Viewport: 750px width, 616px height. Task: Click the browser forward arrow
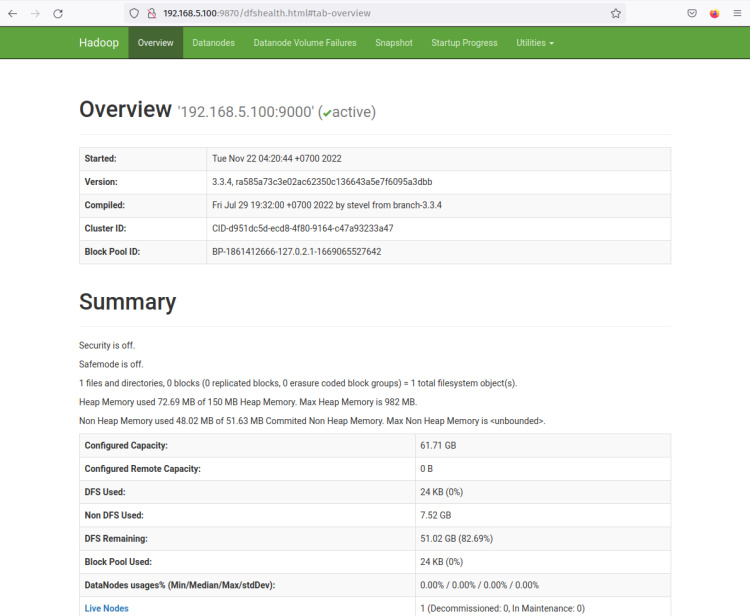tap(35, 14)
